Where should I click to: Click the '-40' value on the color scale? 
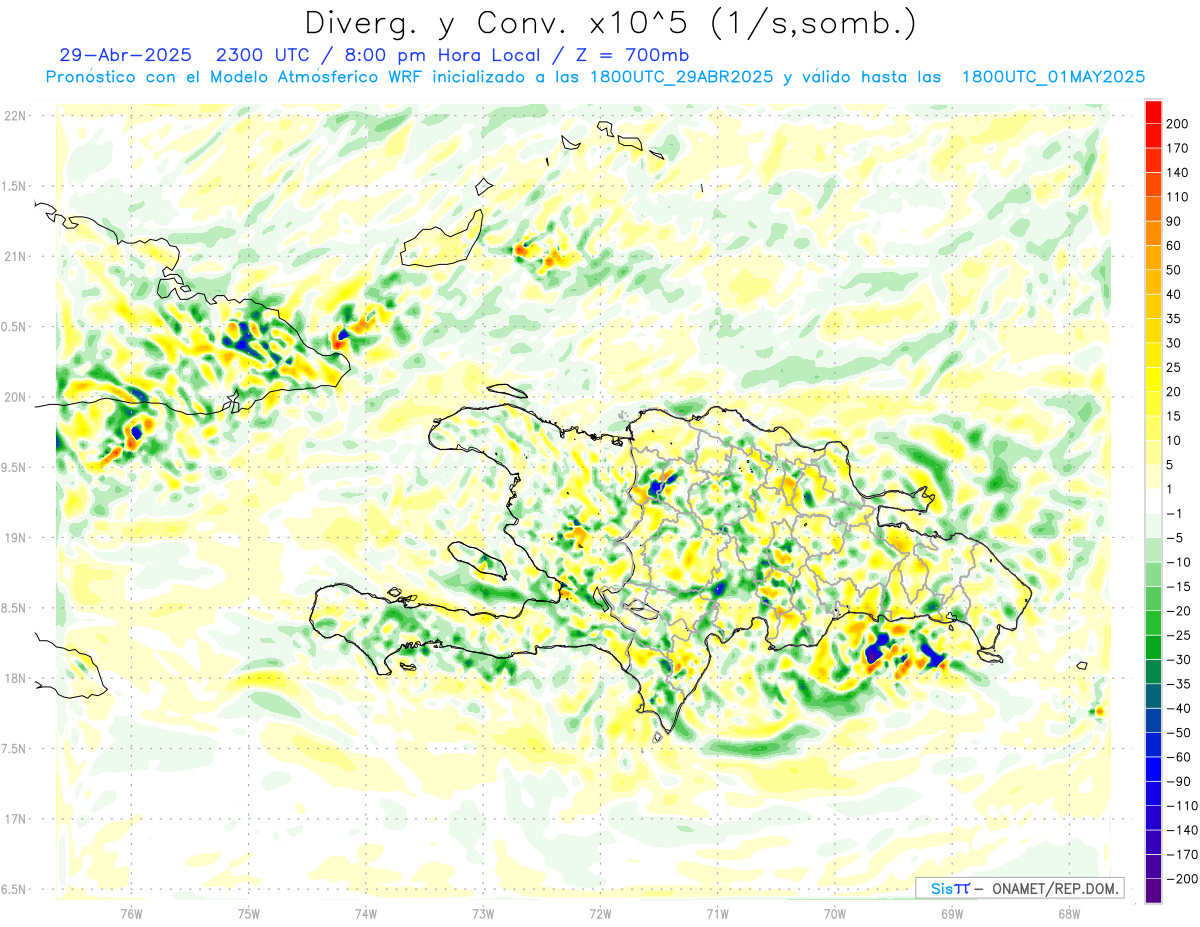(1178, 708)
